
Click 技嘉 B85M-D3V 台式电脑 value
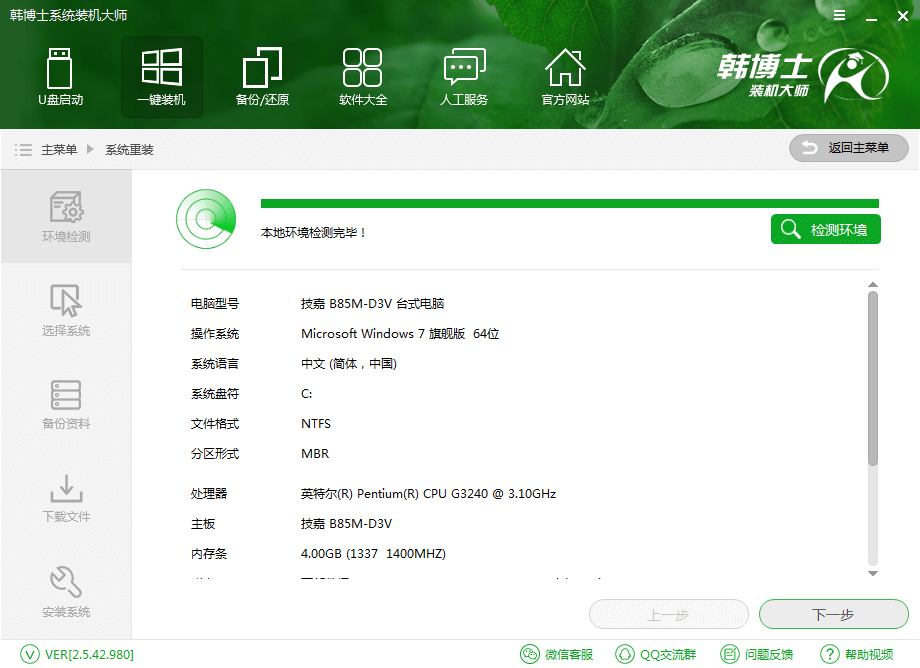[373, 304]
